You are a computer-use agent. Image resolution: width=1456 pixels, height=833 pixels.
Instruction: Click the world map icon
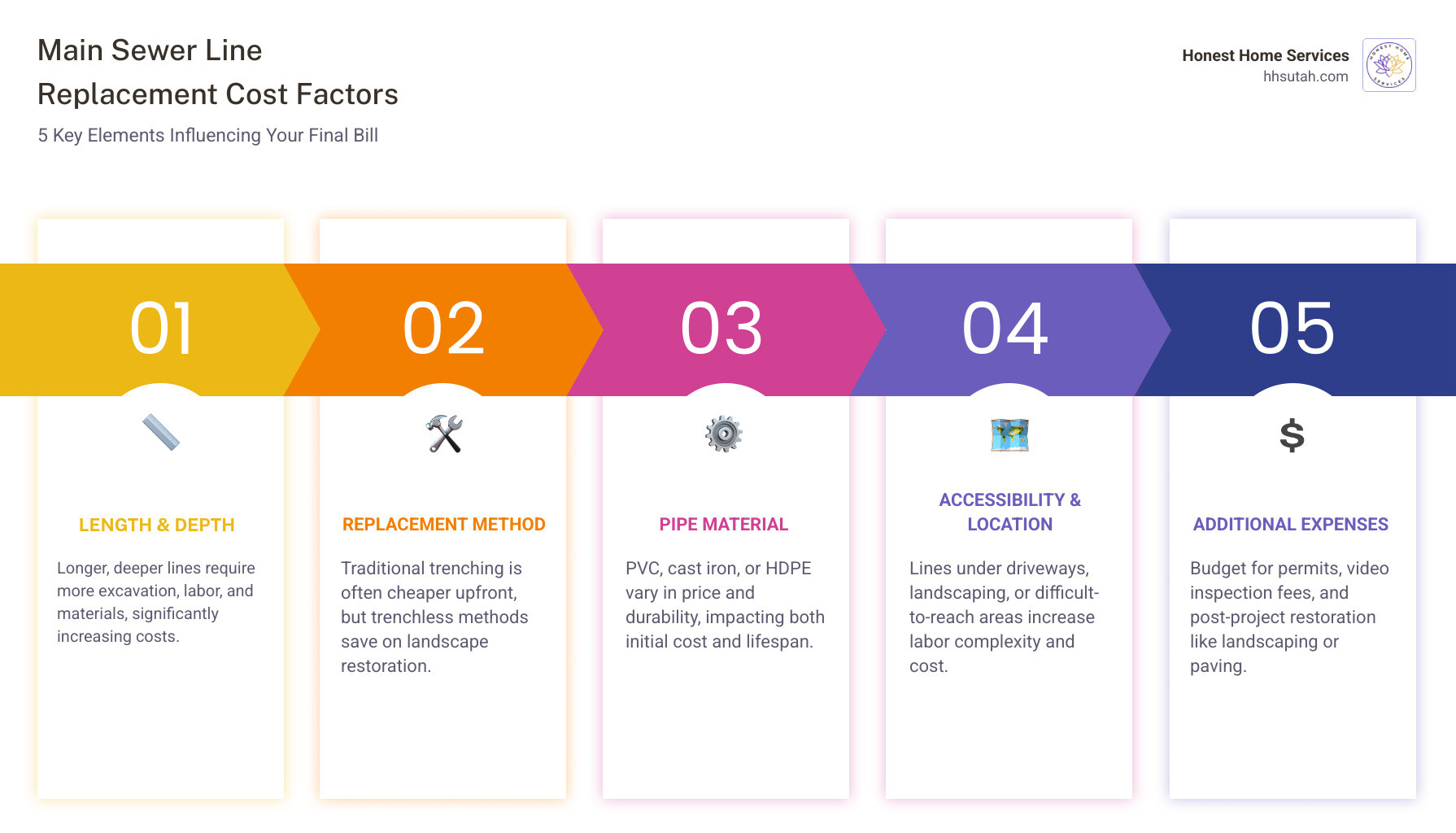coord(1009,435)
